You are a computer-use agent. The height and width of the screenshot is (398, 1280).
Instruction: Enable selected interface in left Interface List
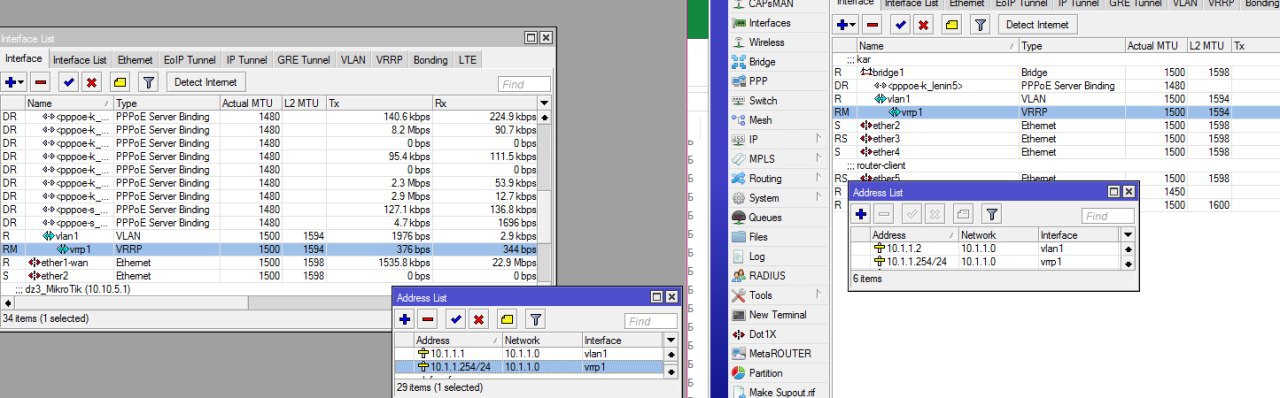point(69,82)
